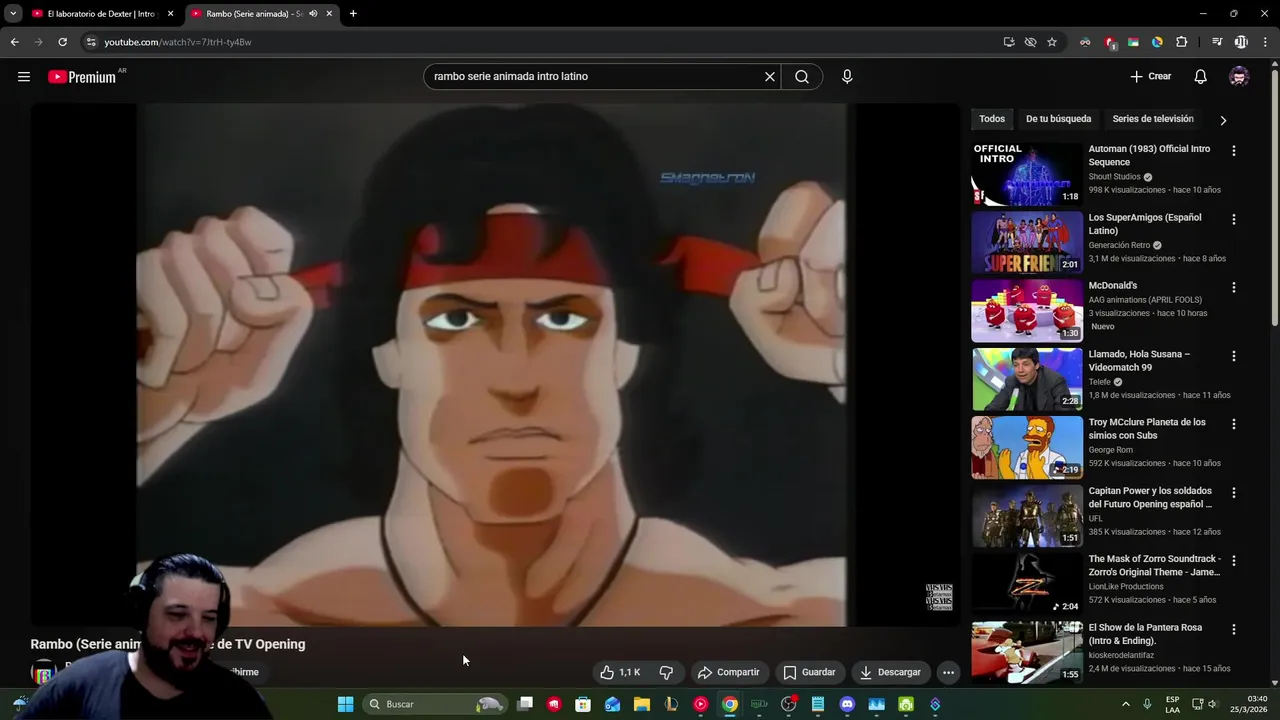
Task: Click the youtube.com address bar
Action: coord(540,42)
